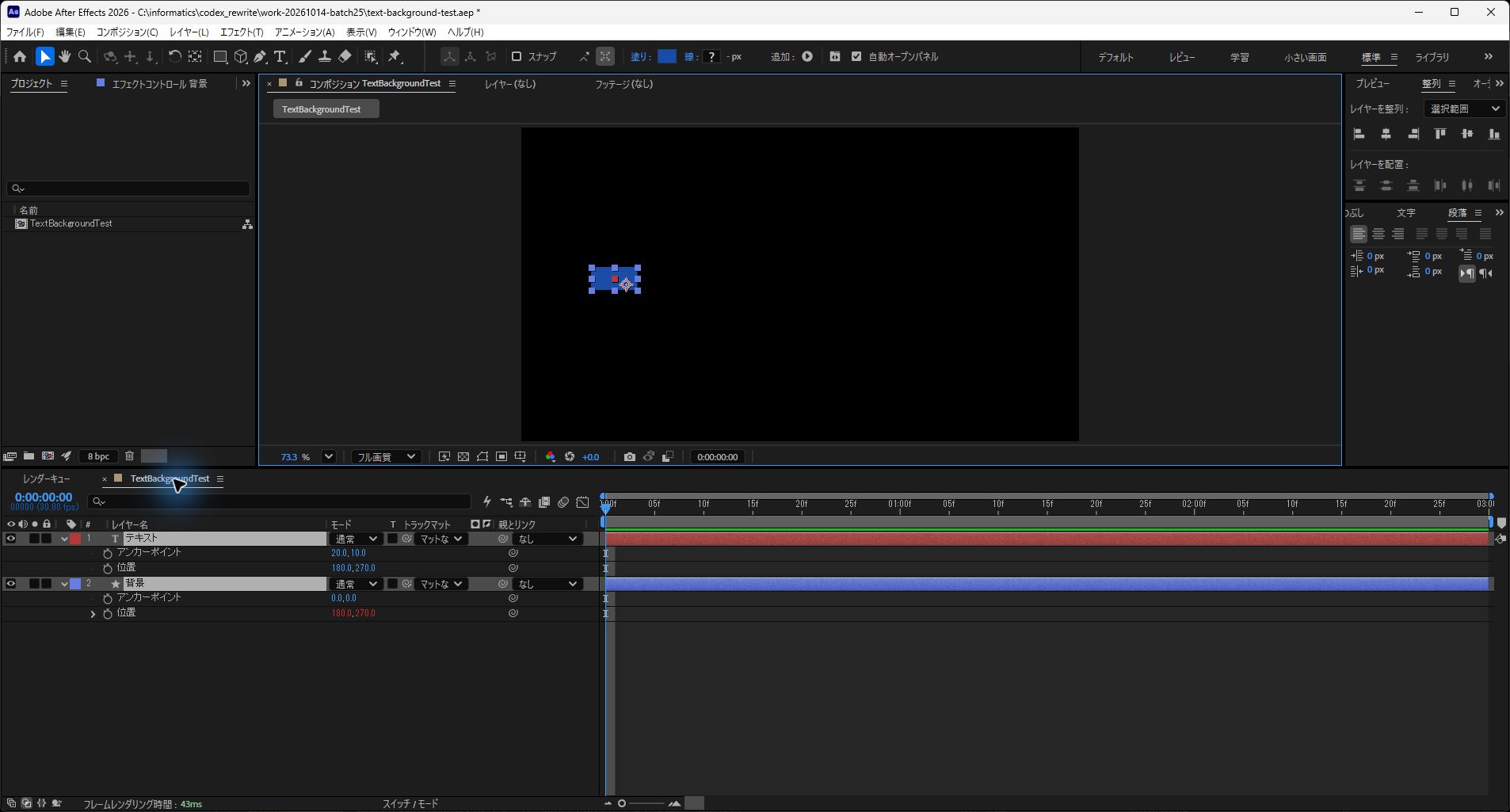Select the Puppet Pin tool

pos(395,56)
